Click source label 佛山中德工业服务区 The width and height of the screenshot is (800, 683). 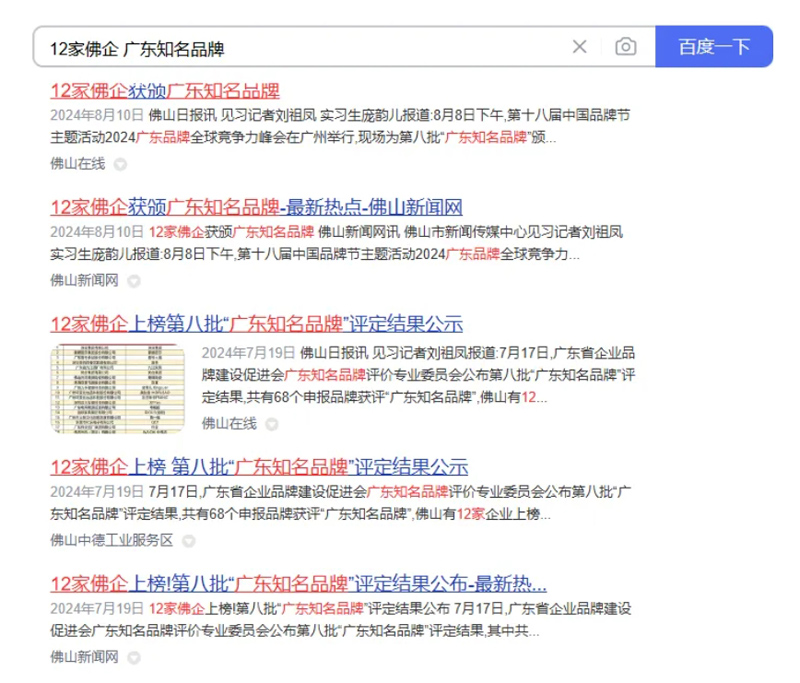(112, 540)
